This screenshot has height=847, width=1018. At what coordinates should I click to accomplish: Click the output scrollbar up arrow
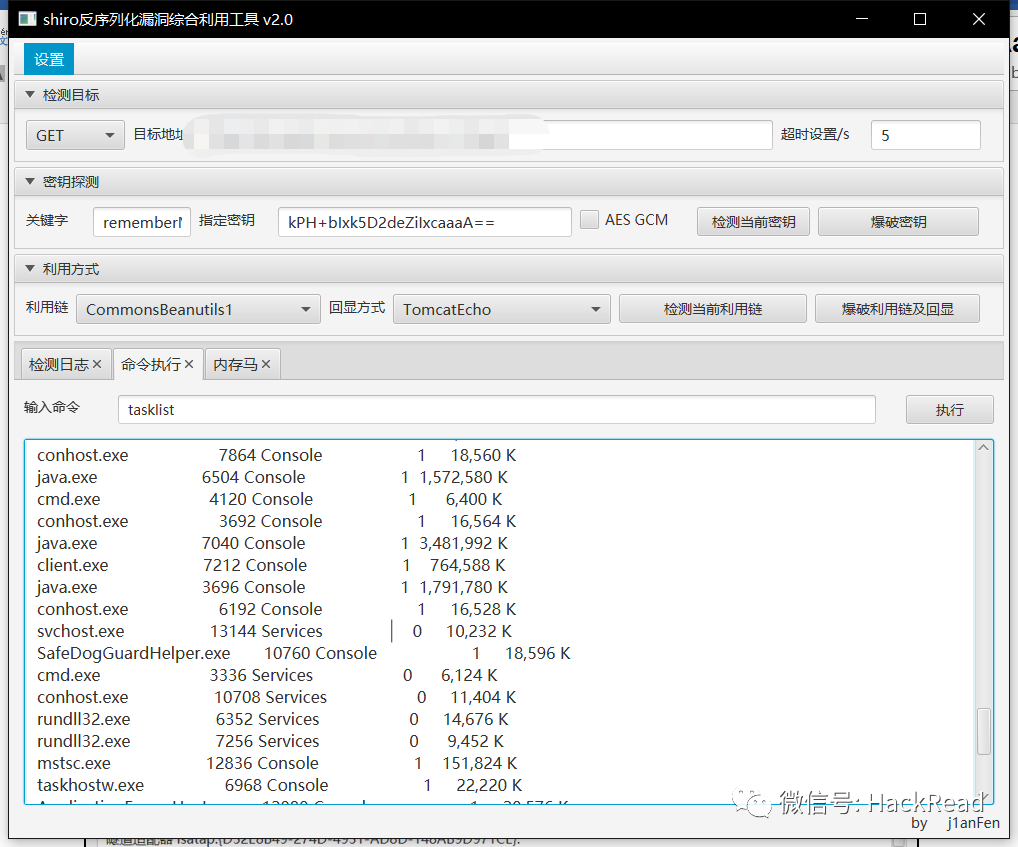pos(984,448)
